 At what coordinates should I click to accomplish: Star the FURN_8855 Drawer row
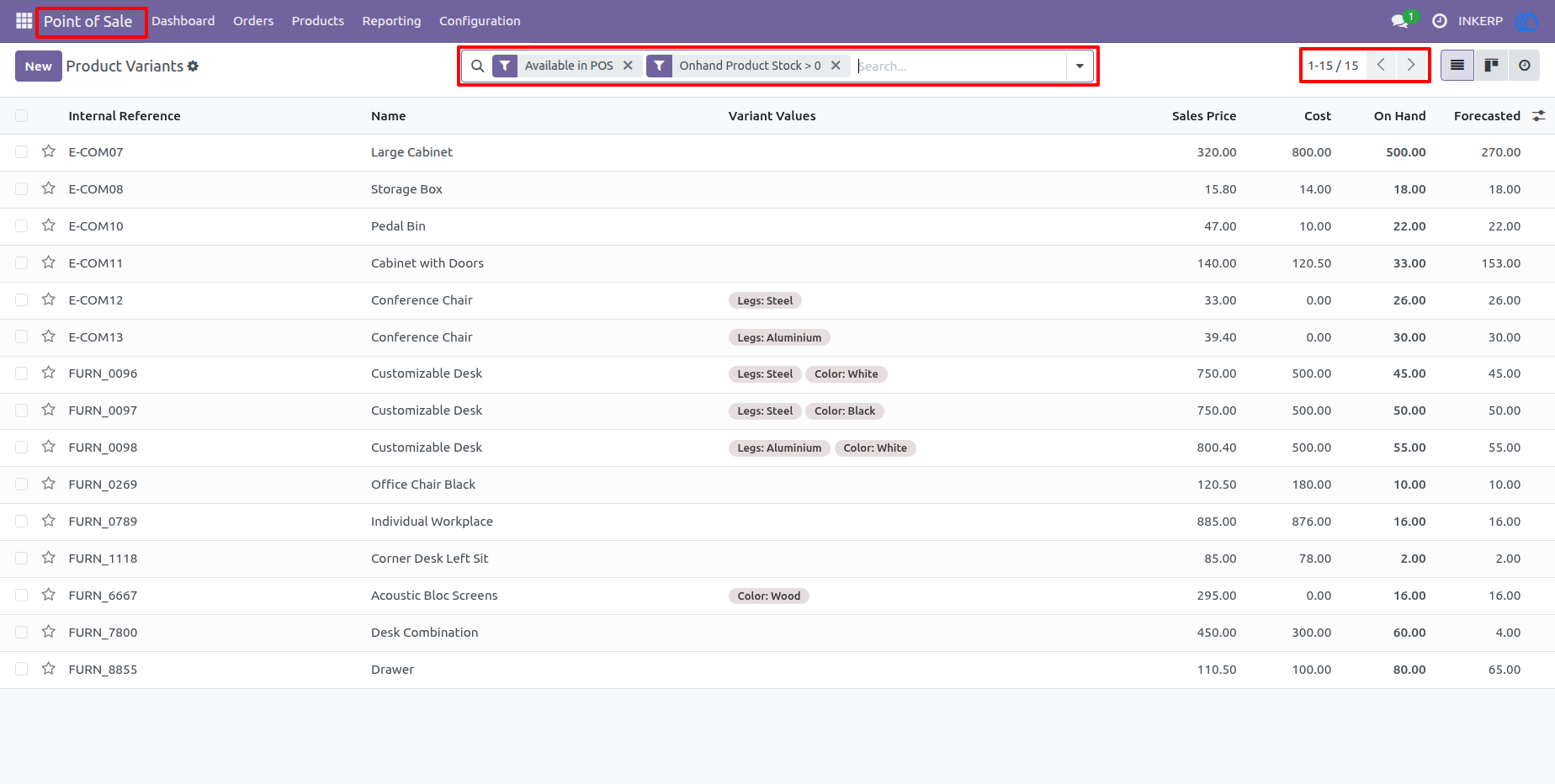pyautogui.click(x=49, y=669)
